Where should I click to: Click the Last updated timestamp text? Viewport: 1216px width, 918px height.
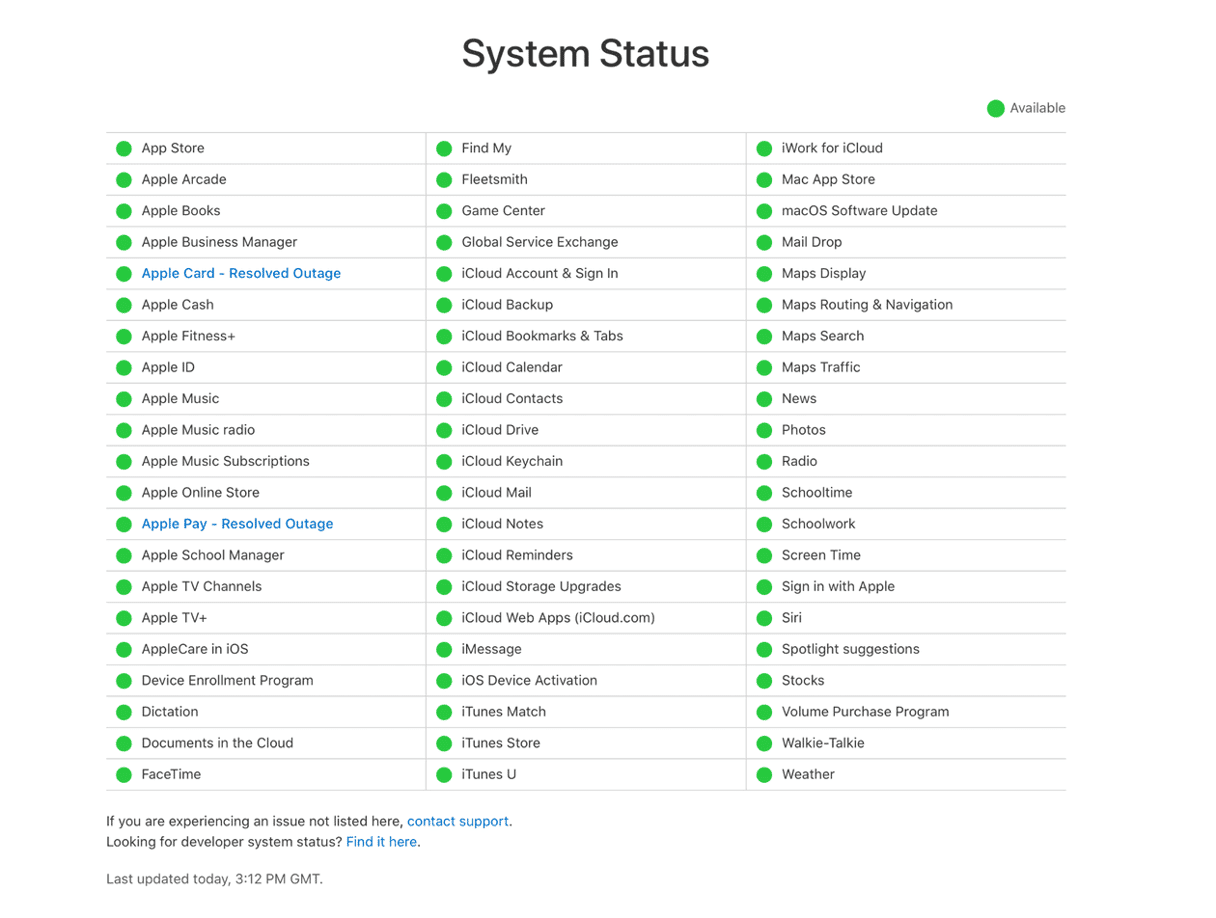214,879
